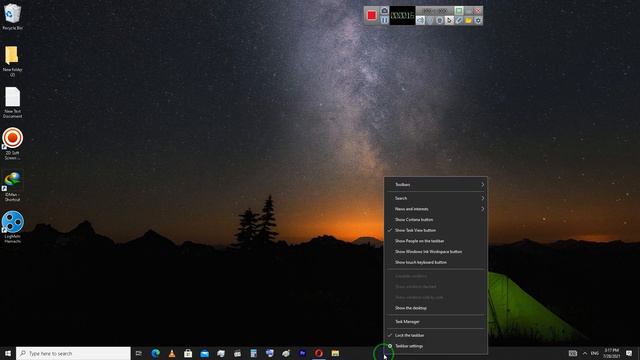The image size is (640, 360).
Task: Click the recording elapsed time display
Action: [x=402, y=16]
